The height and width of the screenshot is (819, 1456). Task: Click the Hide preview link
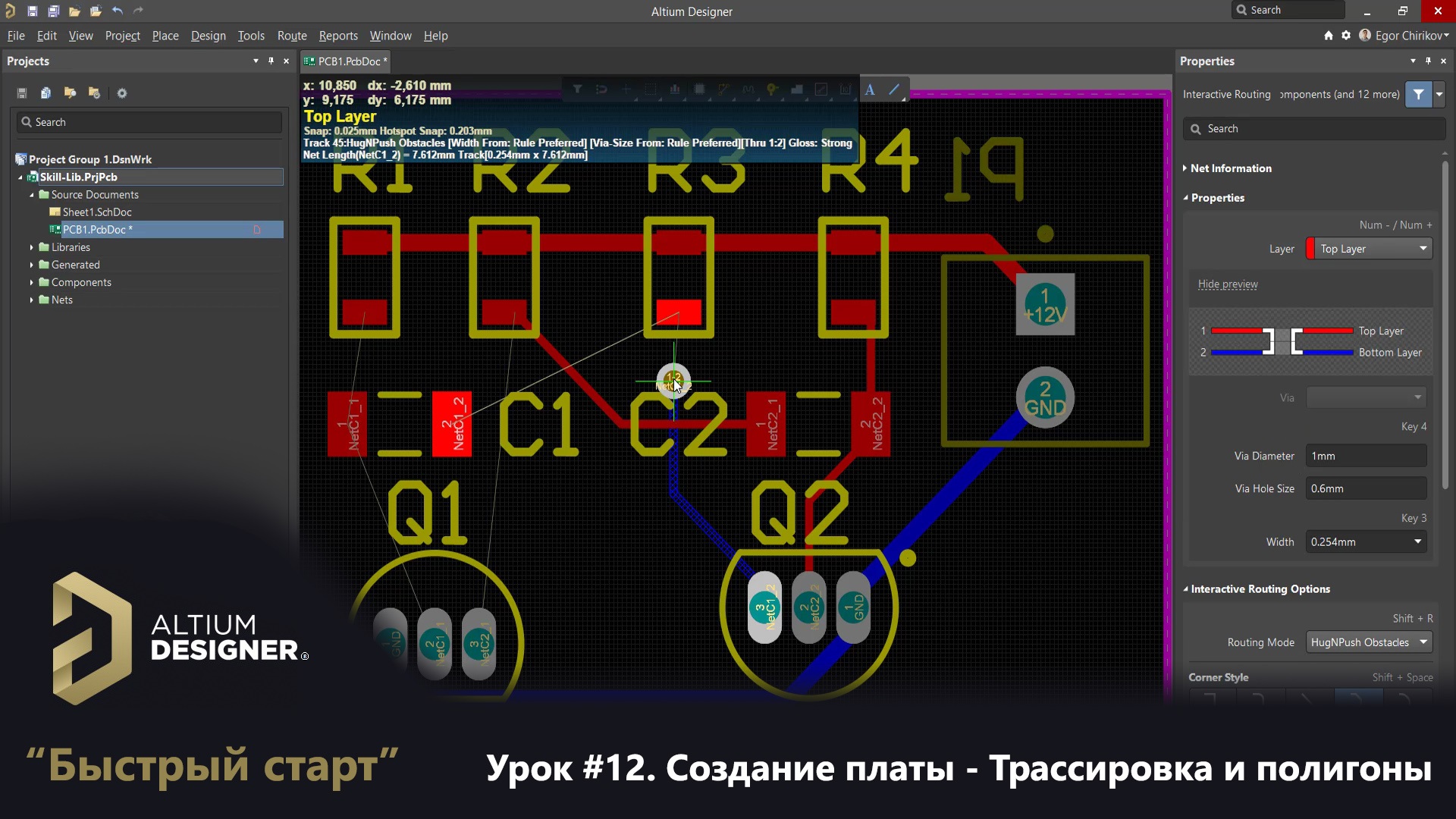click(1227, 284)
